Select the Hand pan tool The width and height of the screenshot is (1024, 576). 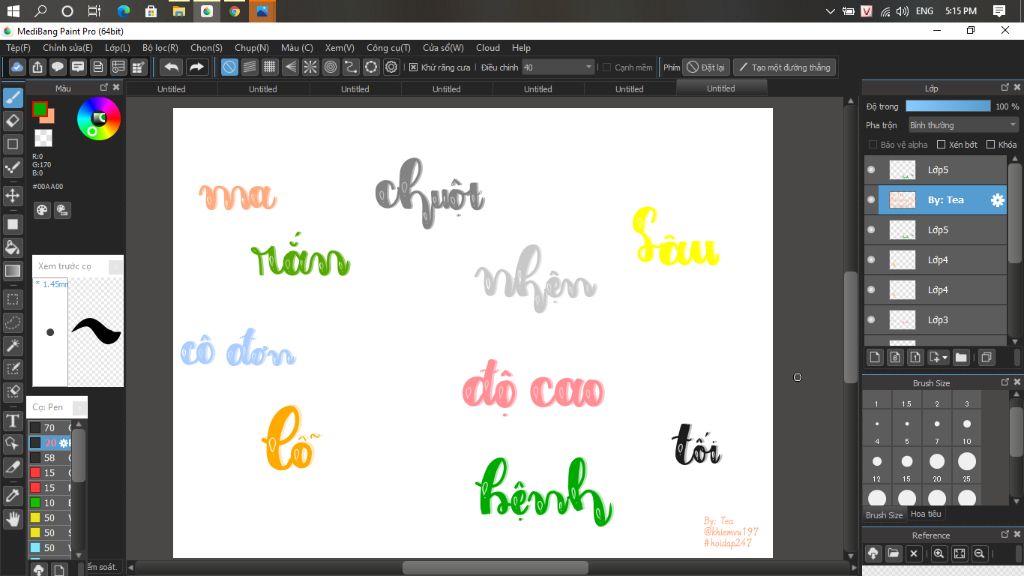[x=12, y=519]
